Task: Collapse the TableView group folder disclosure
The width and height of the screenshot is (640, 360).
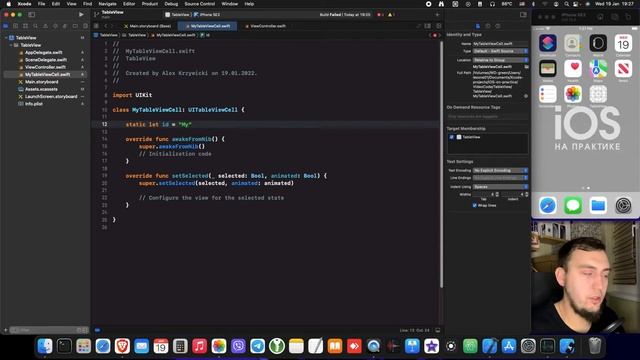Action: click(x=11, y=45)
